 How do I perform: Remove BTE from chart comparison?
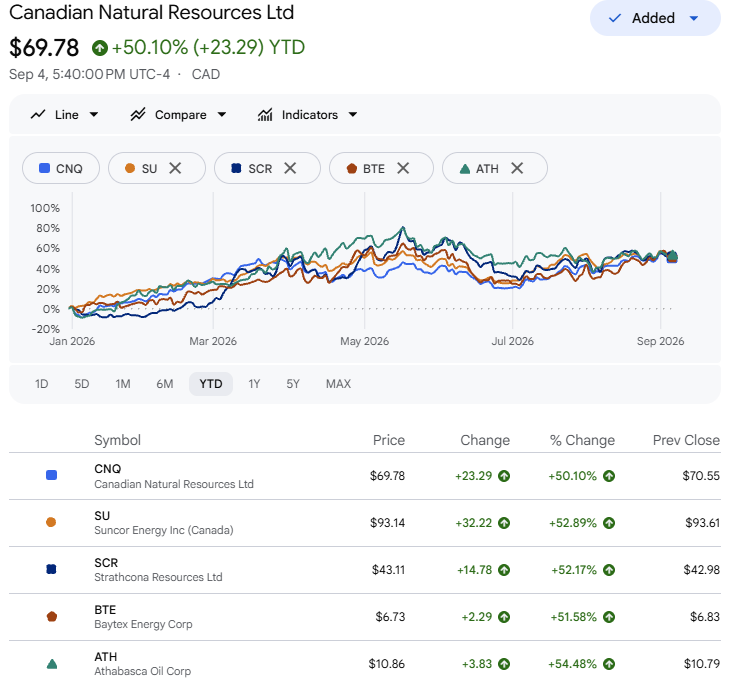click(x=403, y=168)
